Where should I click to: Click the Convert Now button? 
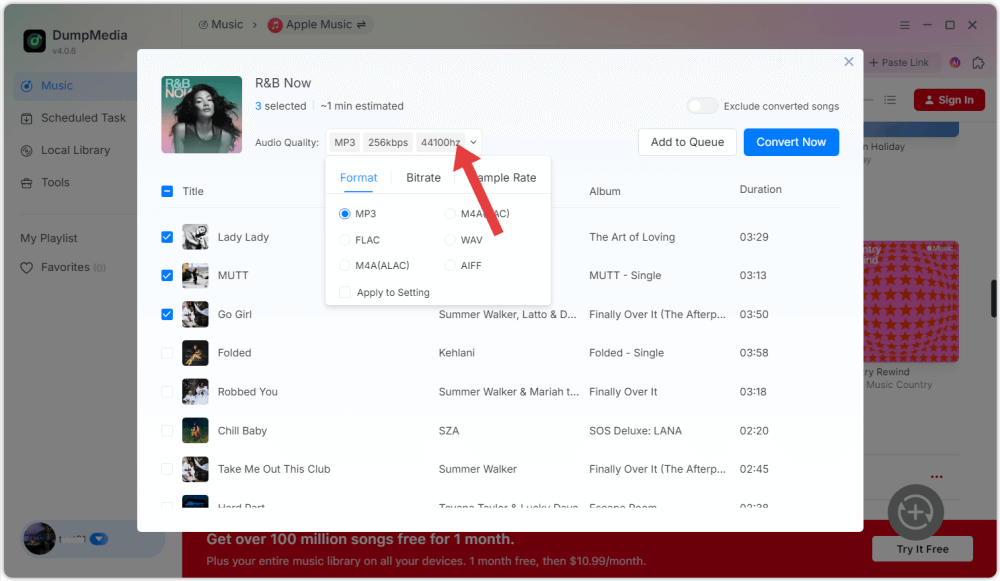(x=791, y=142)
